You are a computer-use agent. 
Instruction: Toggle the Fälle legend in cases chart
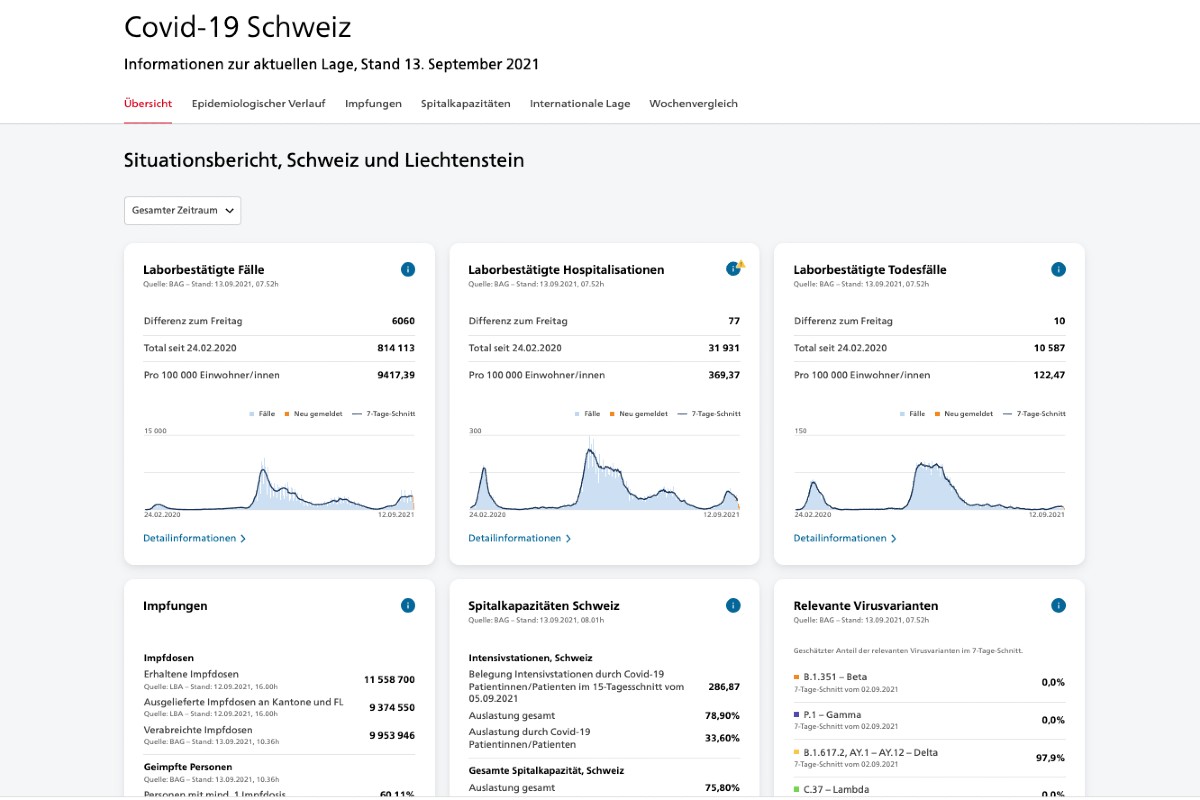click(262, 413)
